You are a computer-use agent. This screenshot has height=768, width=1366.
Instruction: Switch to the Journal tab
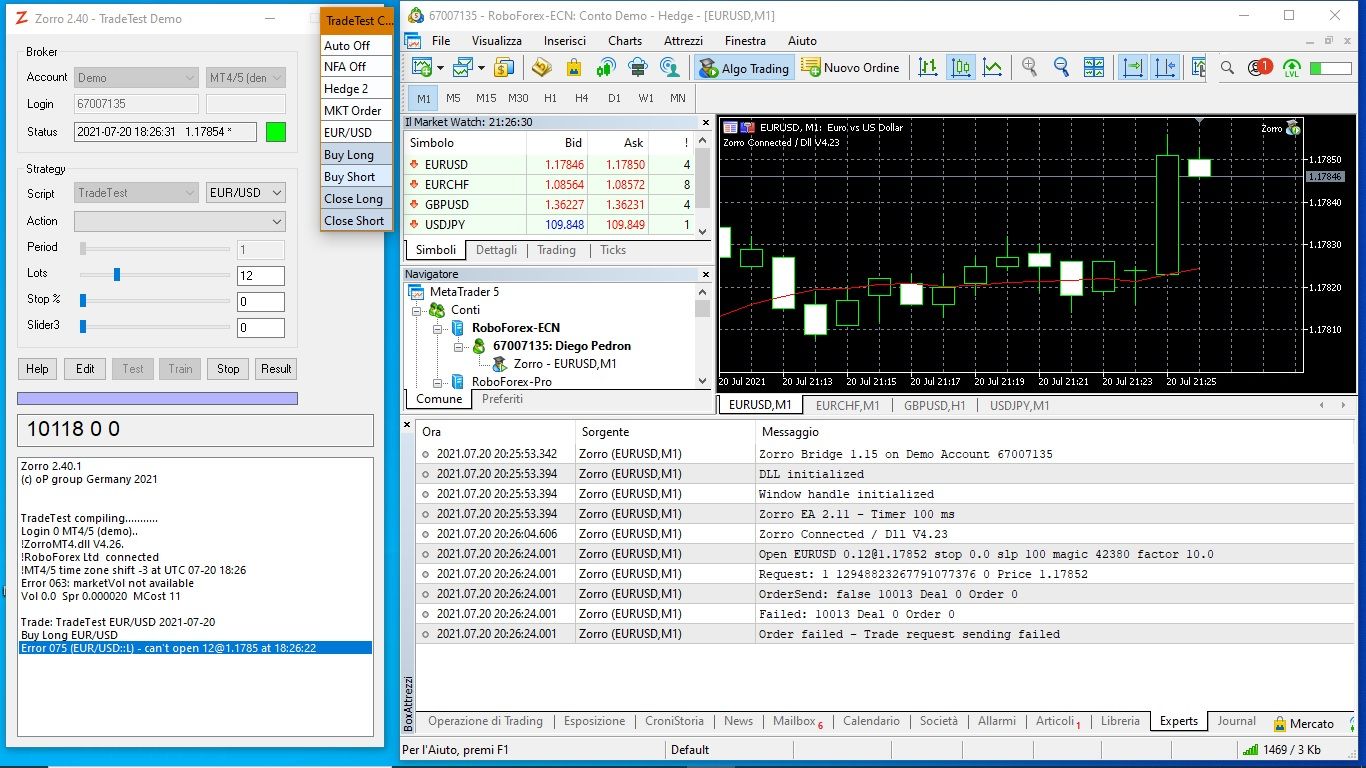point(1236,721)
